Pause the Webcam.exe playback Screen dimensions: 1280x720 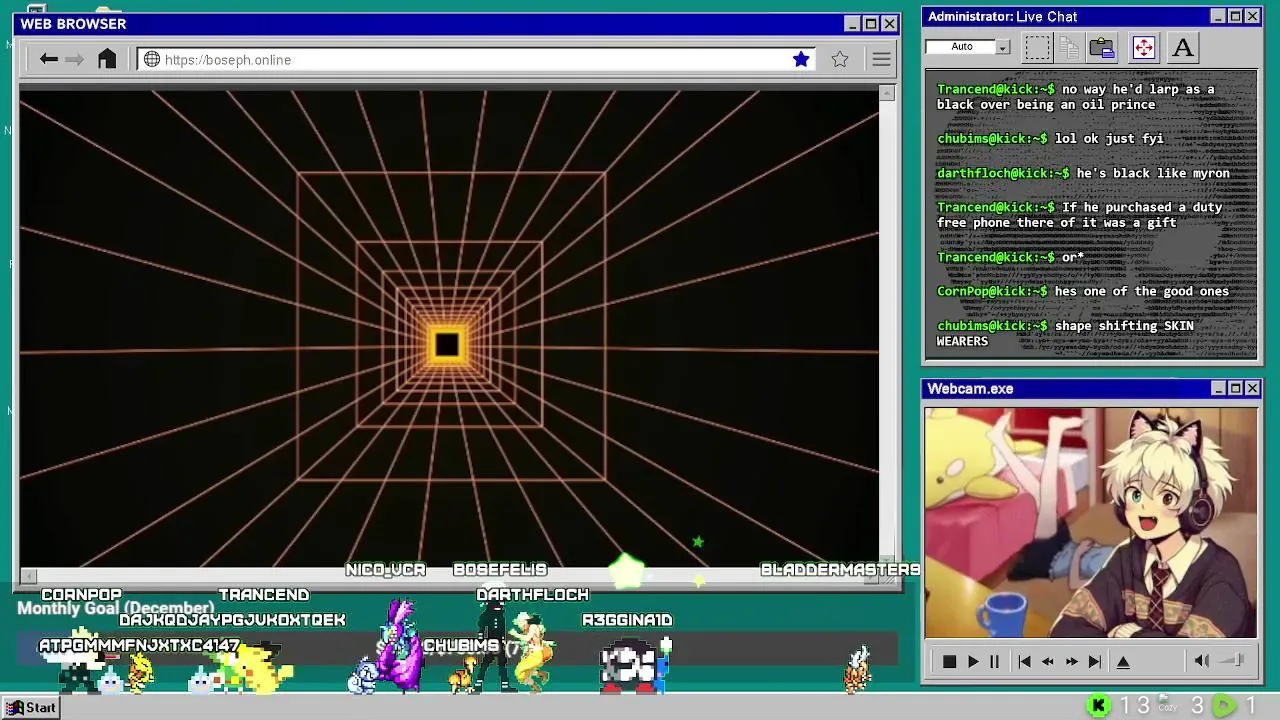(x=994, y=661)
